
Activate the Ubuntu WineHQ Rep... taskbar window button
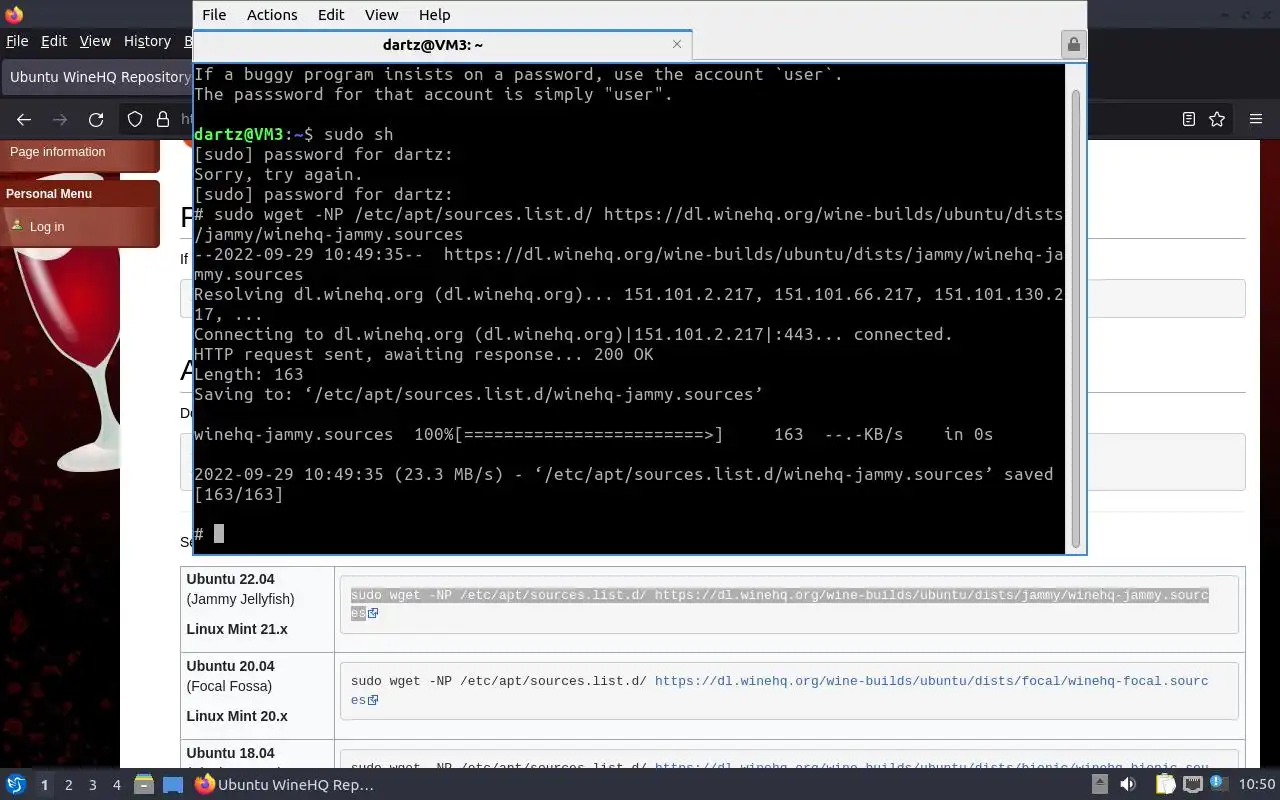(285, 785)
